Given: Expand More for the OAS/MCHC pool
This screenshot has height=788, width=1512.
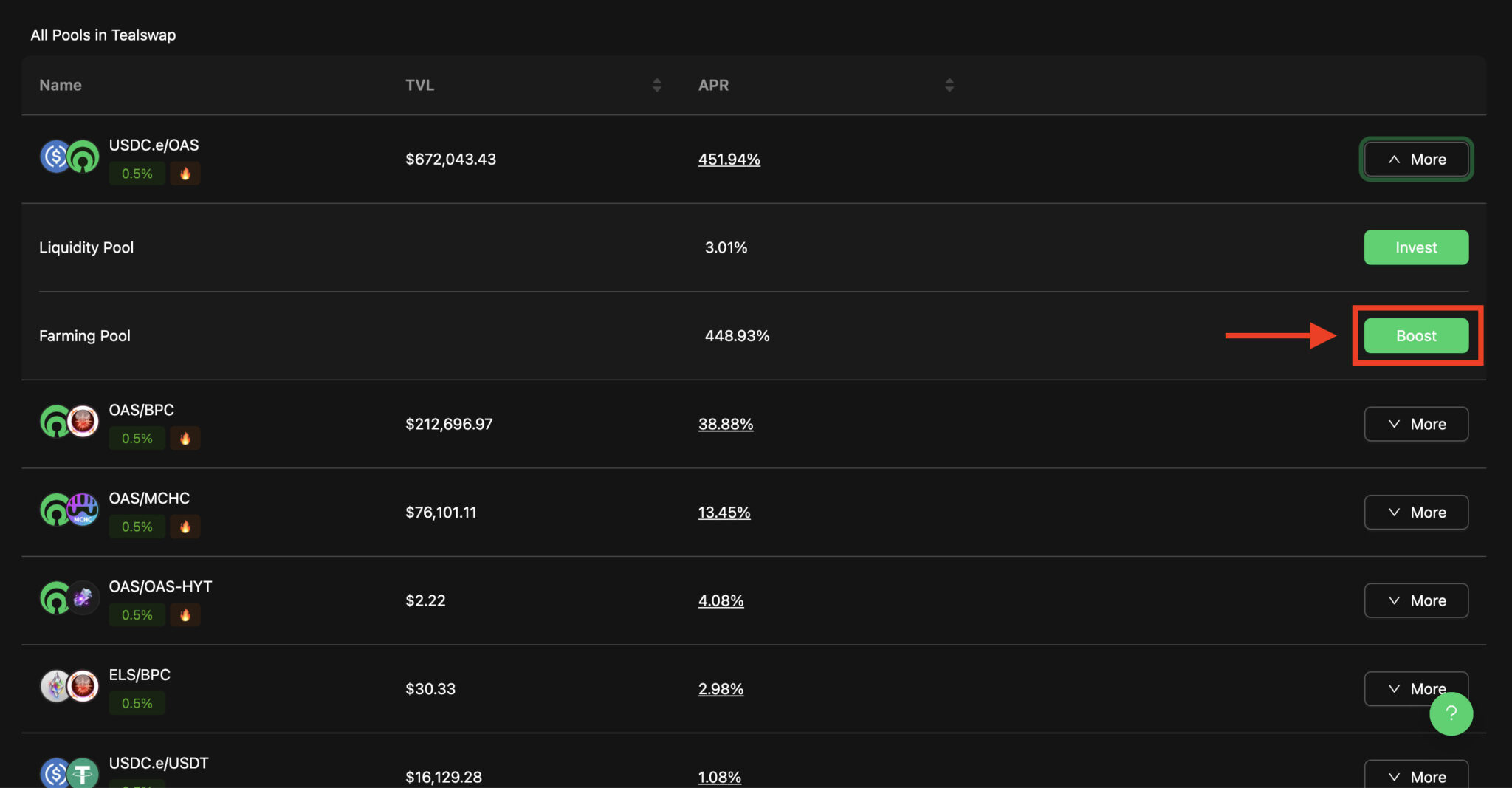Looking at the screenshot, I should click(x=1415, y=513).
